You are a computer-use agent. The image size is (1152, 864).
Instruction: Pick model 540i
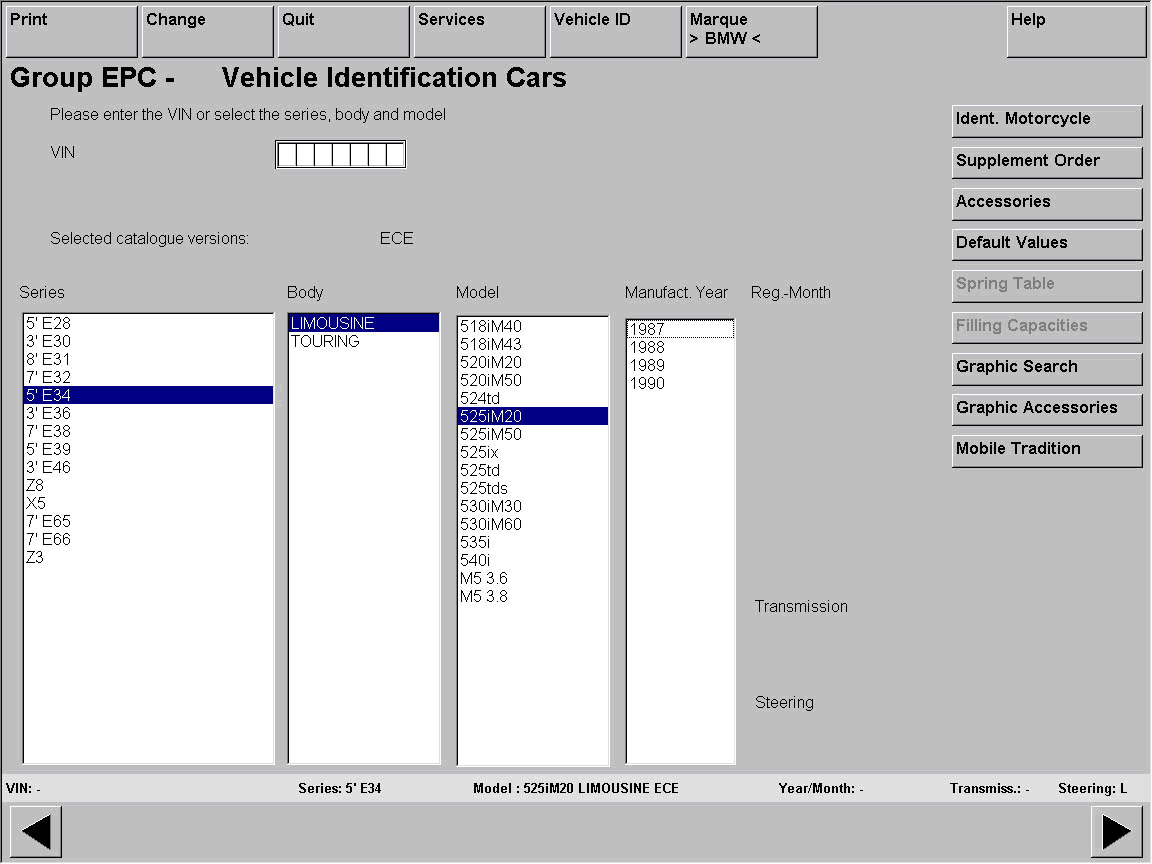[x=533, y=560]
